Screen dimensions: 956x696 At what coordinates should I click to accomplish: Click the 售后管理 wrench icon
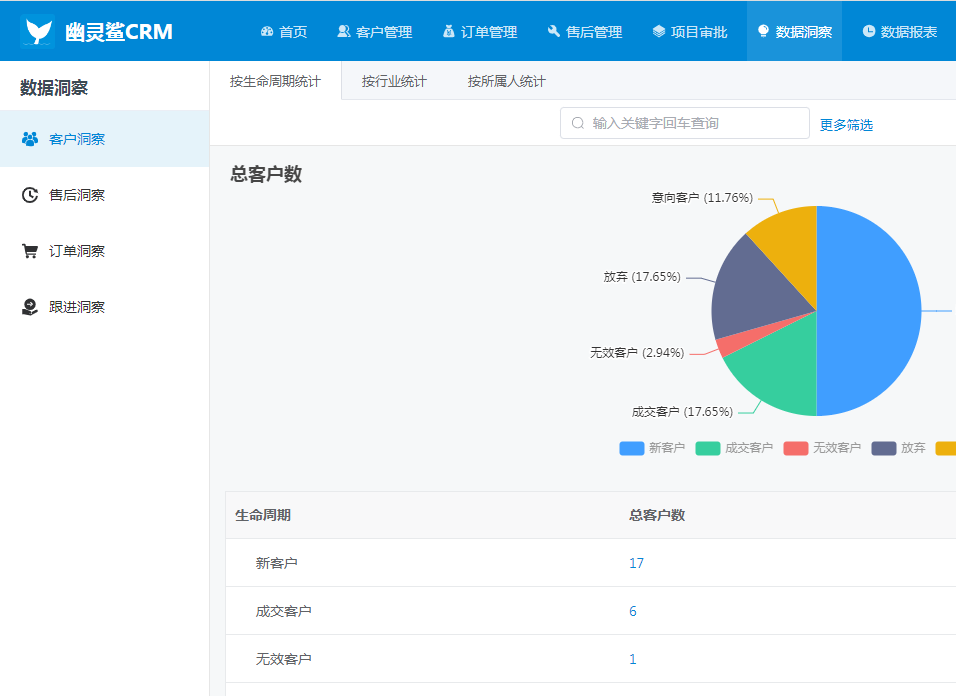(x=554, y=32)
